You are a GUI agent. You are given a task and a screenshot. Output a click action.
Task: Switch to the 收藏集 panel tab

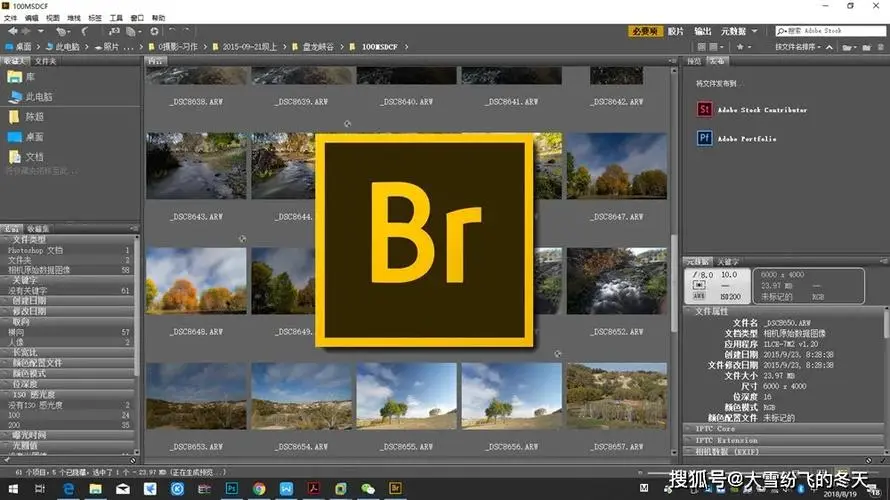(38, 229)
